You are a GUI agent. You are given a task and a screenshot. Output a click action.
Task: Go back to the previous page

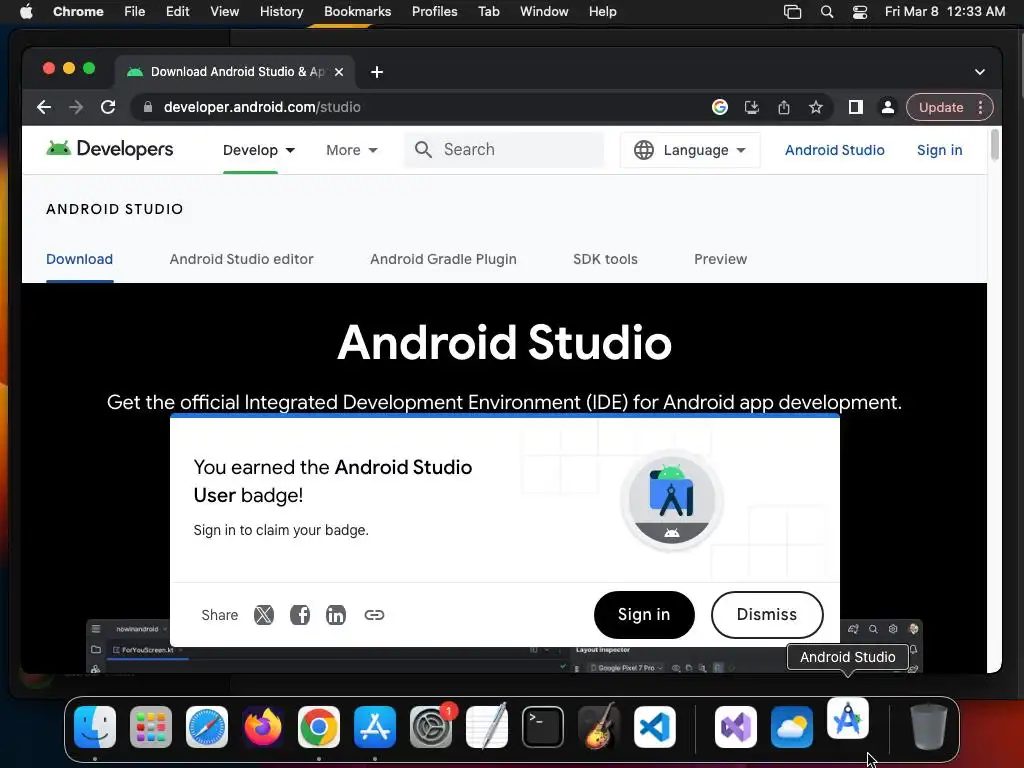44,107
